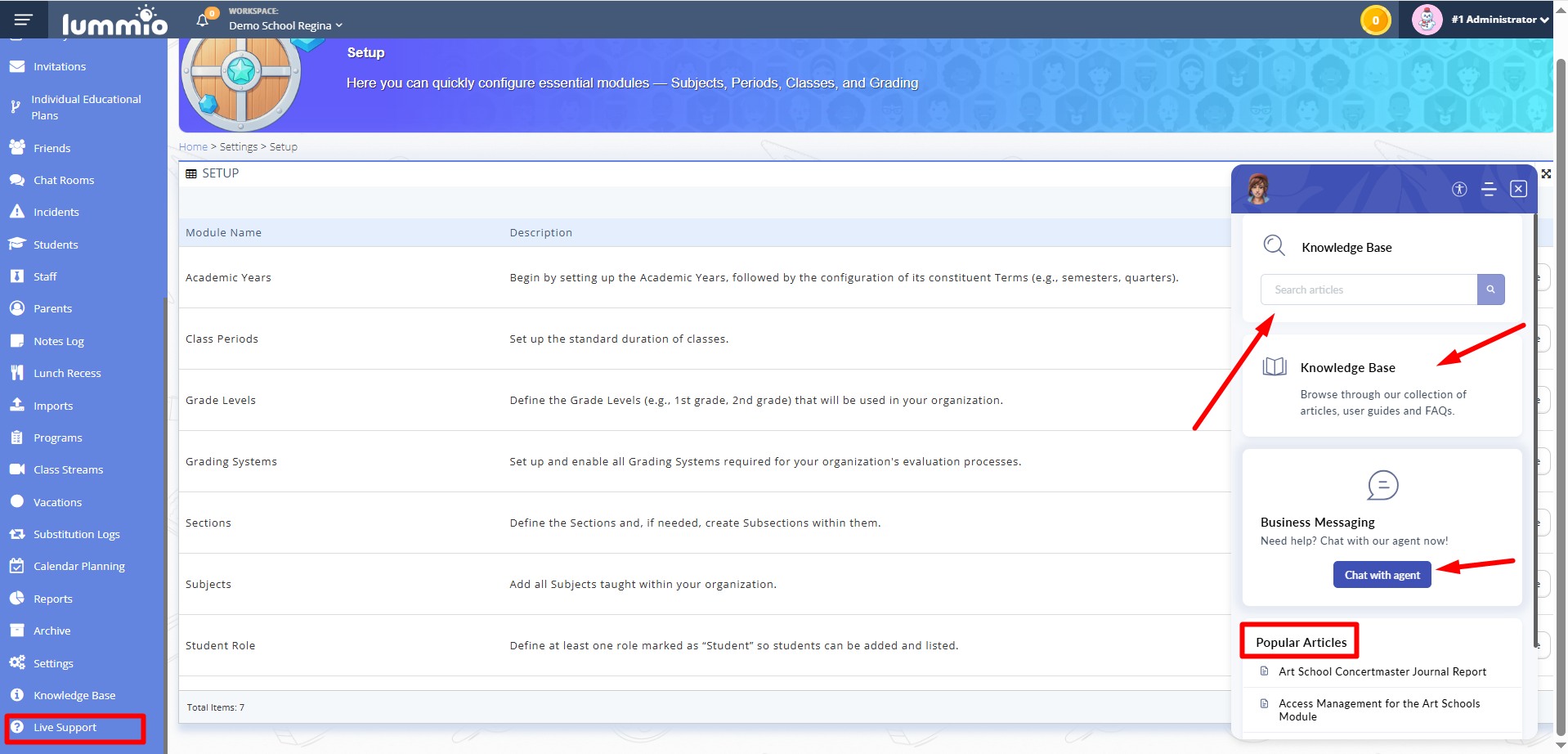Open the notifications bell
Viewport: 1568px width, 754px height.
coord(204,20)
